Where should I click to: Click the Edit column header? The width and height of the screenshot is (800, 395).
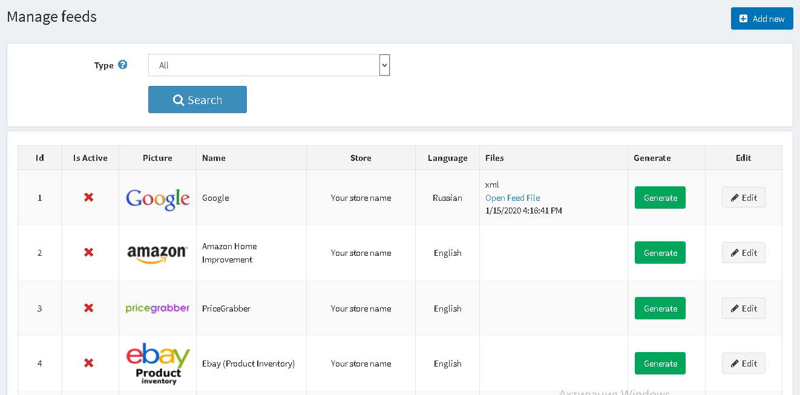pyautogui.click(x=743, y=158)
